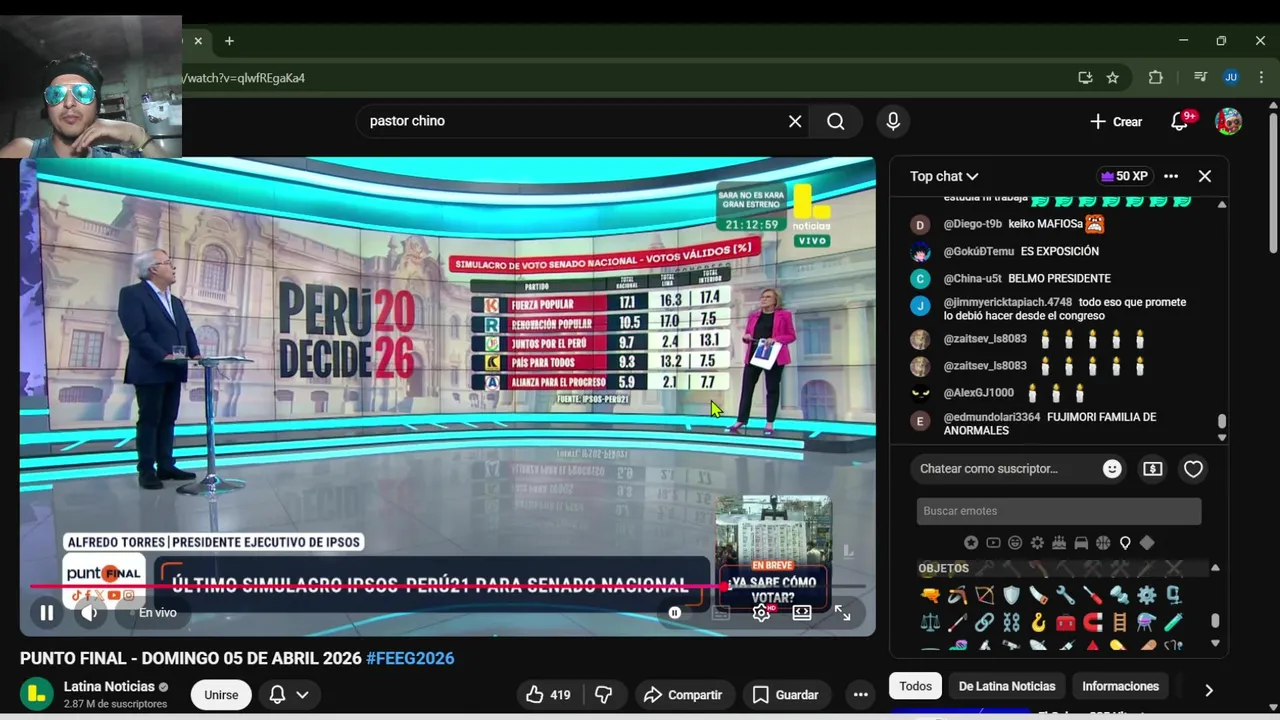Select smiley faces emoji category

pos(1015,543)
